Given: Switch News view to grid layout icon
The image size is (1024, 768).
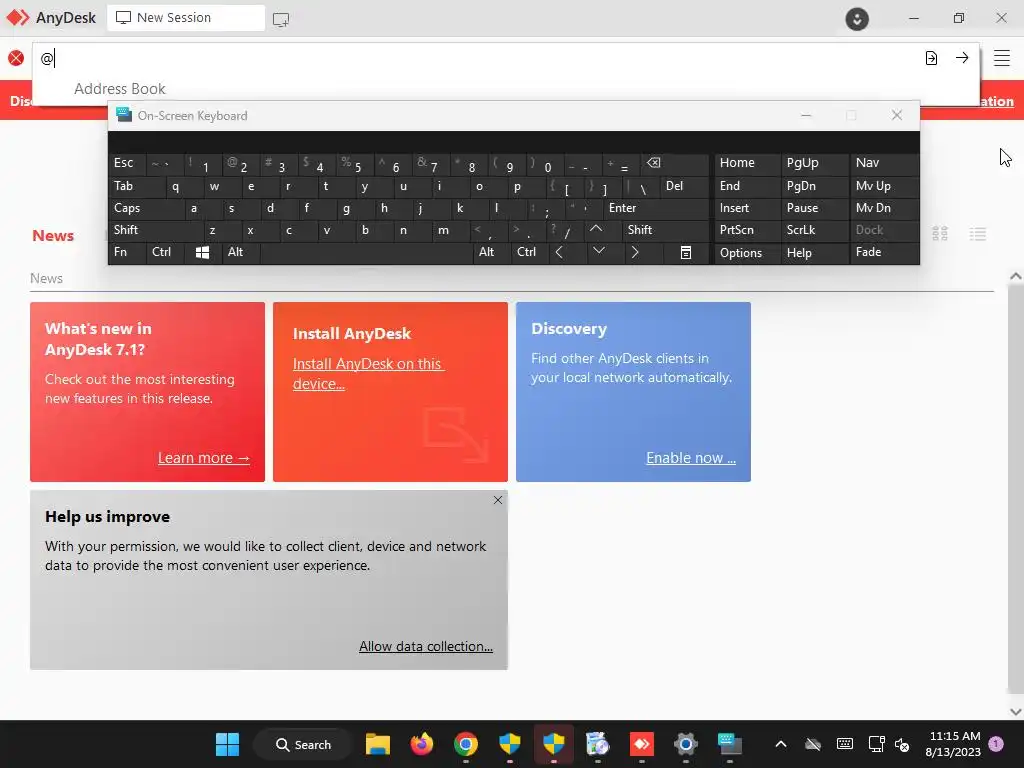Looking at the screenshot, I should pyautogui.click(x=940, y=234).
